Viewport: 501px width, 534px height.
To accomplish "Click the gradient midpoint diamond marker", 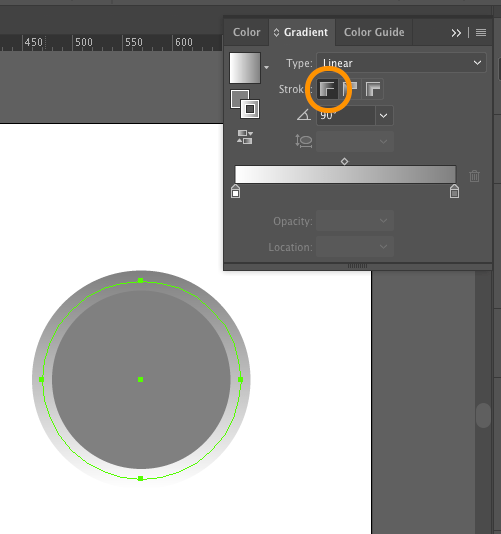I will click(x=344, y=161).
